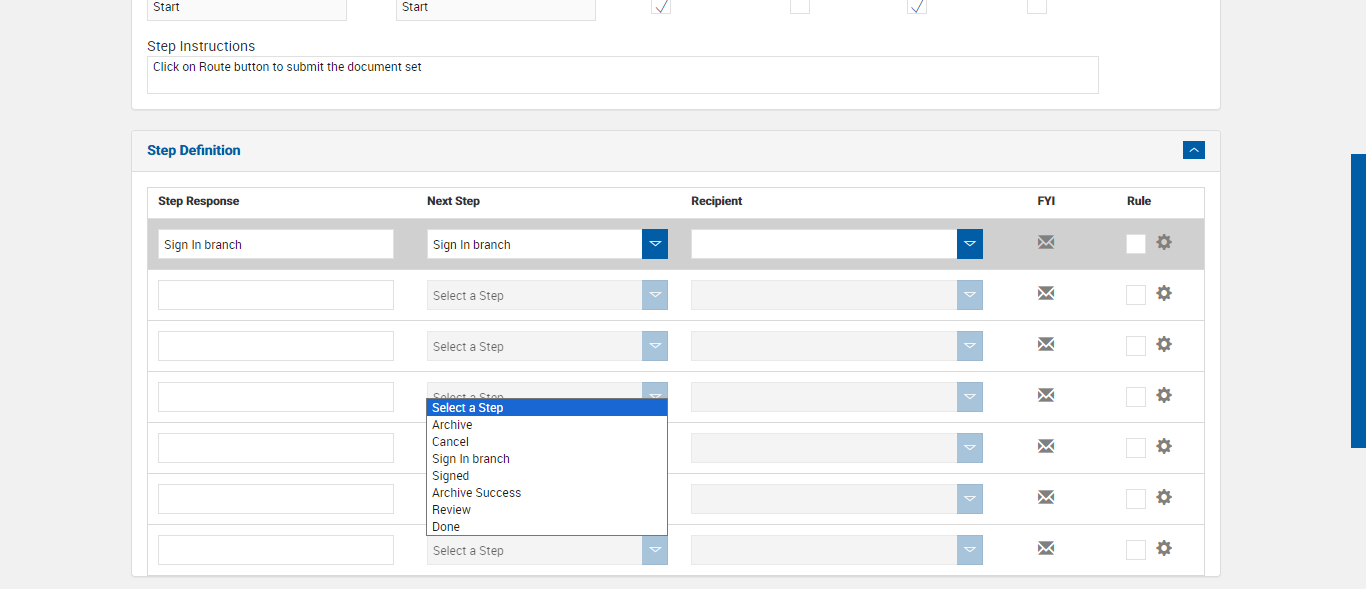Collapse the Step Definition panel
The image size is (1366, 589).
(1193, 150)
